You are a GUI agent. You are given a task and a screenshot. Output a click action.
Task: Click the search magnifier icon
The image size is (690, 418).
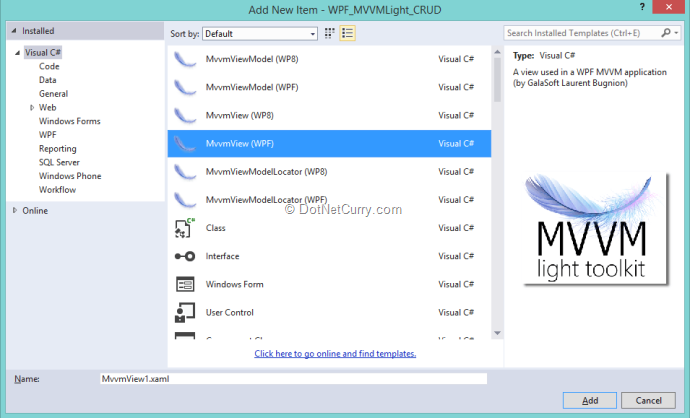point(666,33)
